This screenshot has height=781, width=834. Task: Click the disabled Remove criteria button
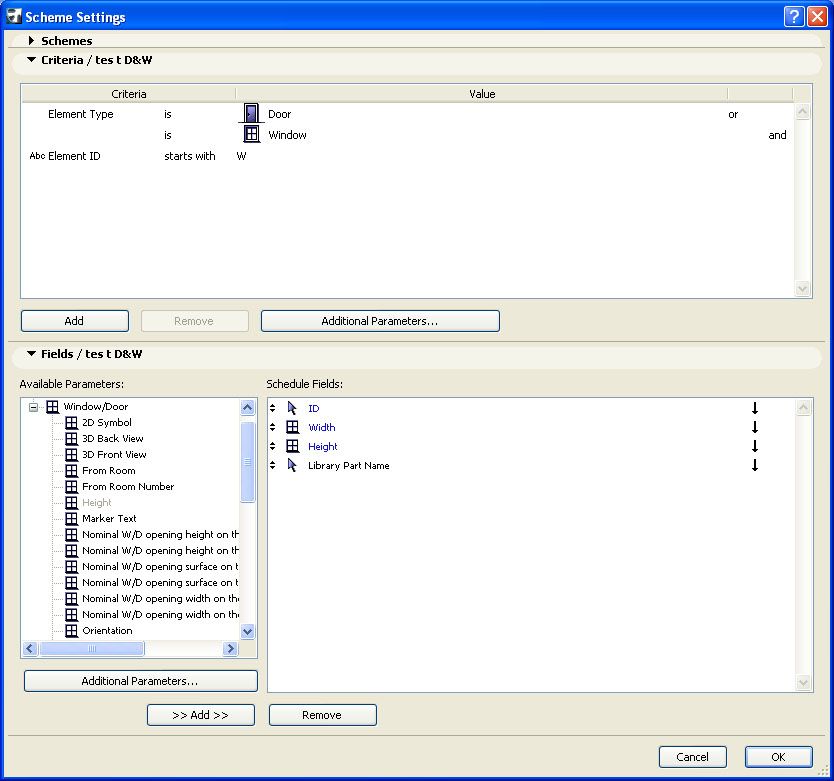coord(195,321)
